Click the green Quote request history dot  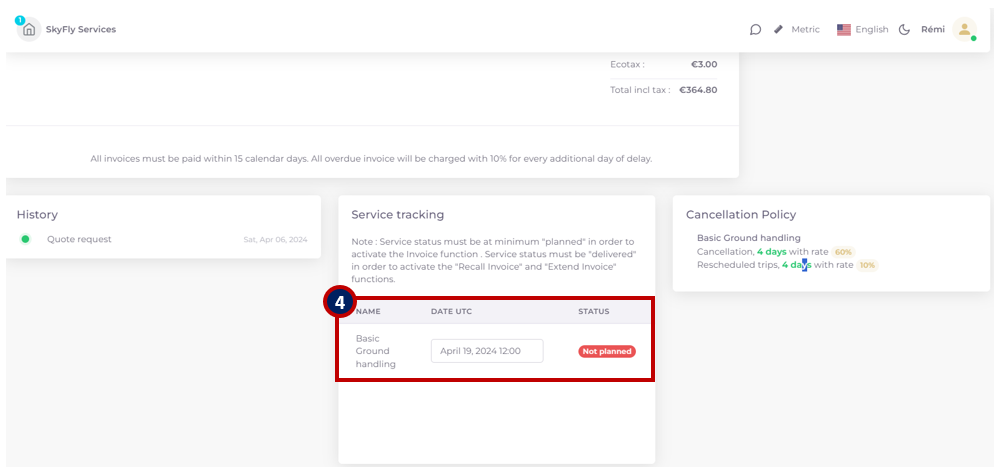point(25,239)
